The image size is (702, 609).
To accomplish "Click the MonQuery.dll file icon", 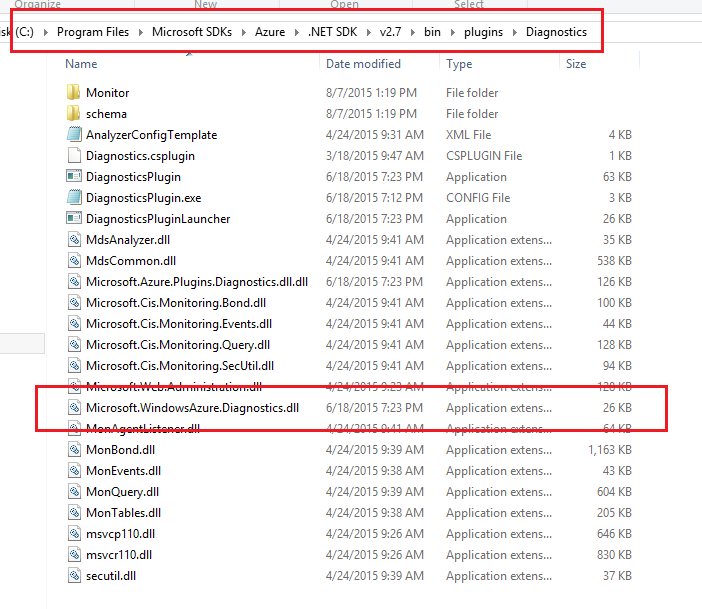I will 74,492.
